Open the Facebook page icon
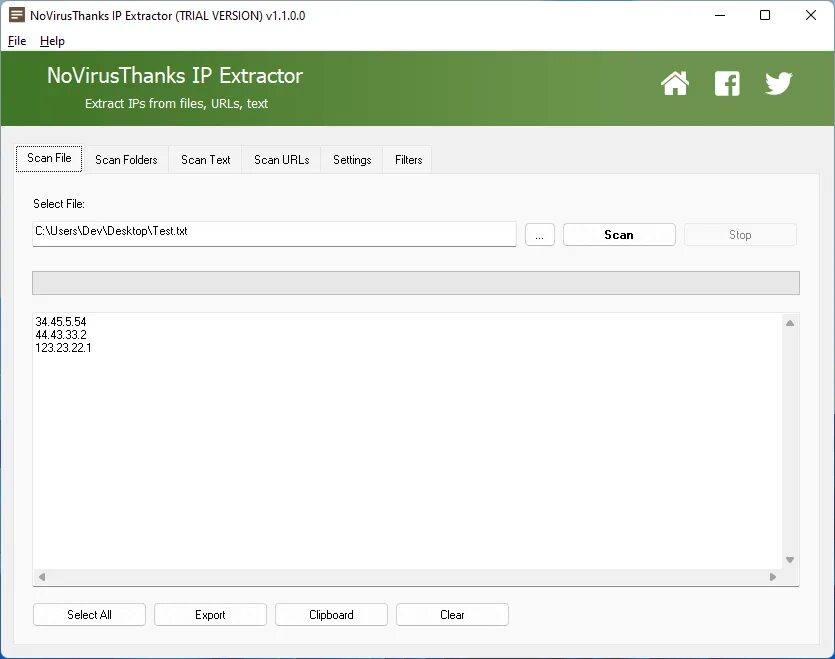This screenshot has width=835, height=659. (x=727, y=84)
